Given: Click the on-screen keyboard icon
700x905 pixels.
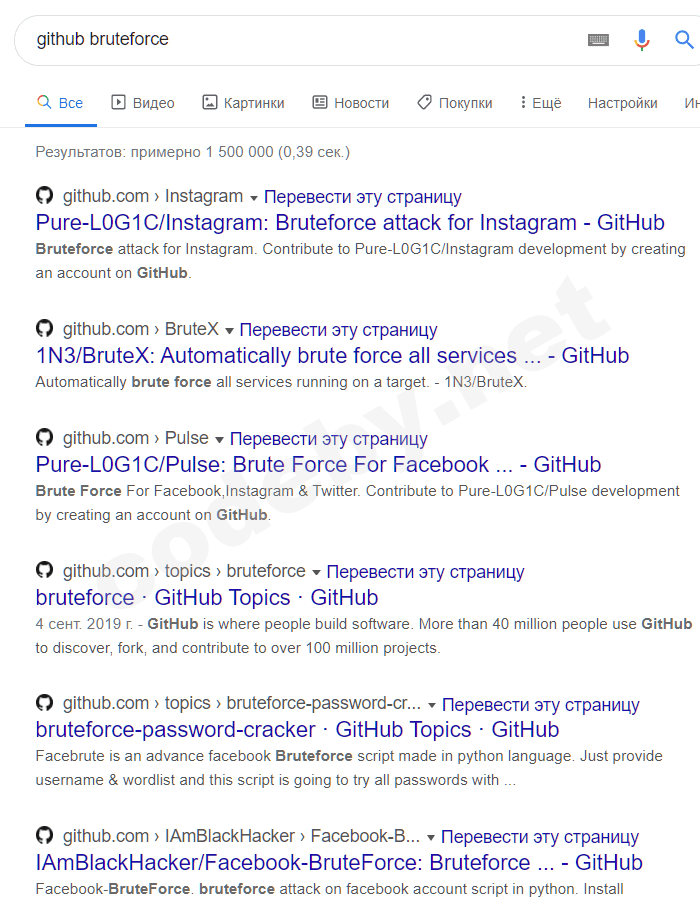Looking at the screenshot, I should pyautogui.click(x=598, y=40).
